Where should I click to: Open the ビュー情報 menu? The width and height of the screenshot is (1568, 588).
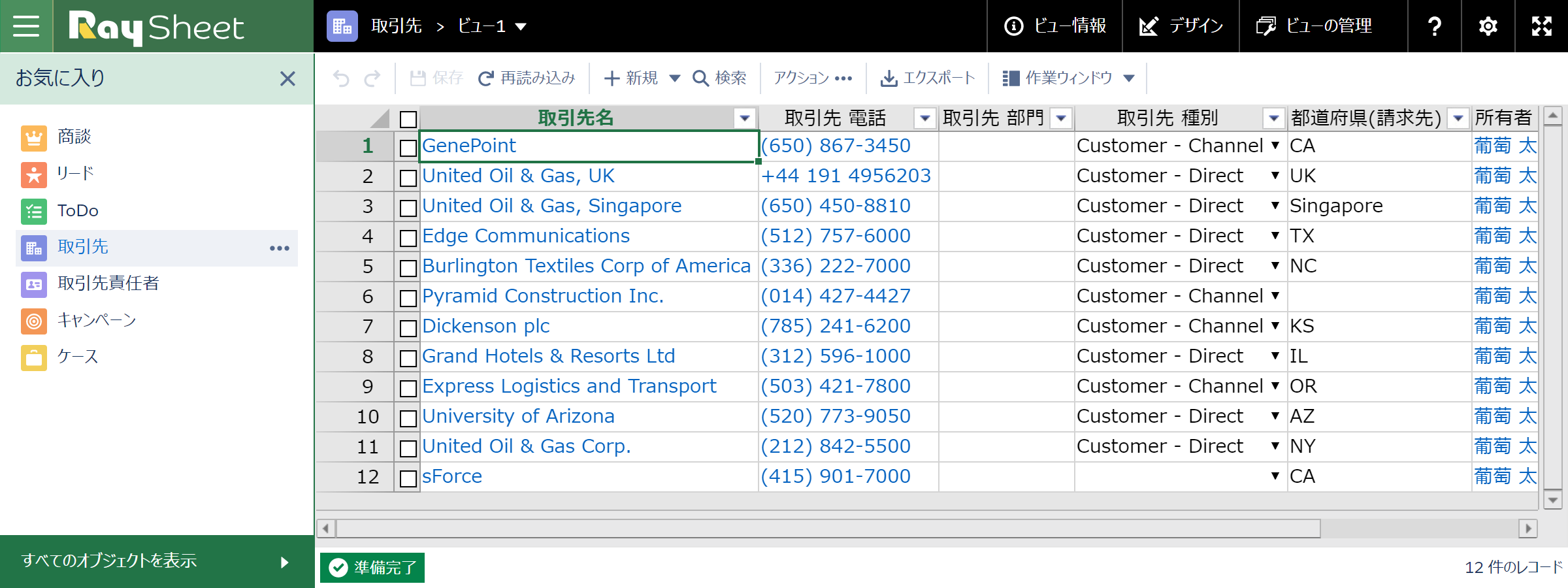(x=1054, y=26)
